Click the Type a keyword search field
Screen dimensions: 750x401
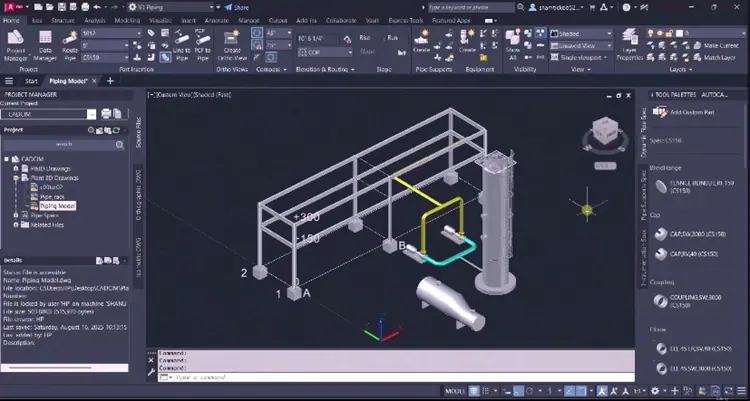[x=470, y=7]
